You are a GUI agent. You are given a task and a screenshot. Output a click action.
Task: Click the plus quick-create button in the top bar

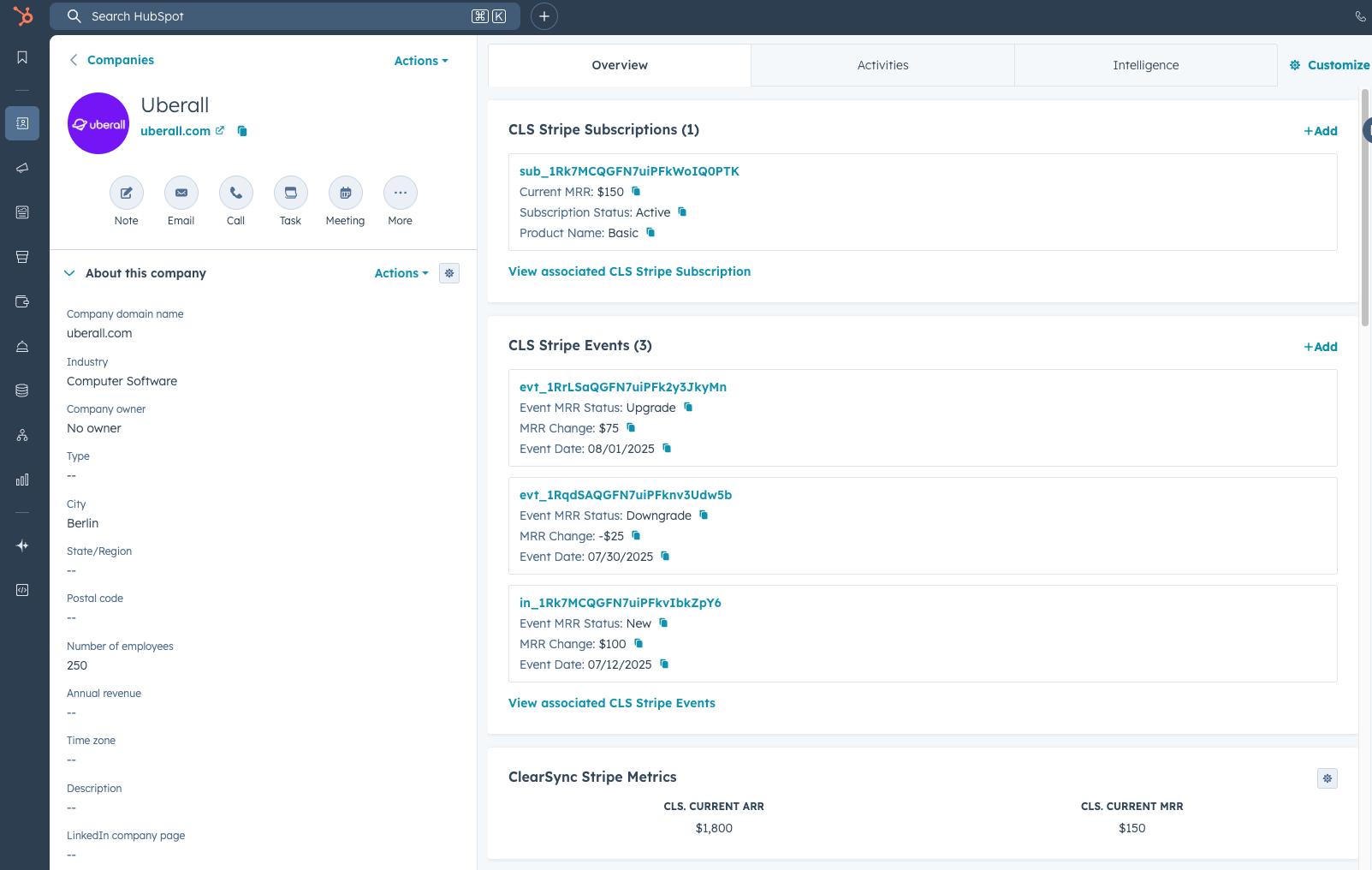pyautogui.click(x=544, y=16)
